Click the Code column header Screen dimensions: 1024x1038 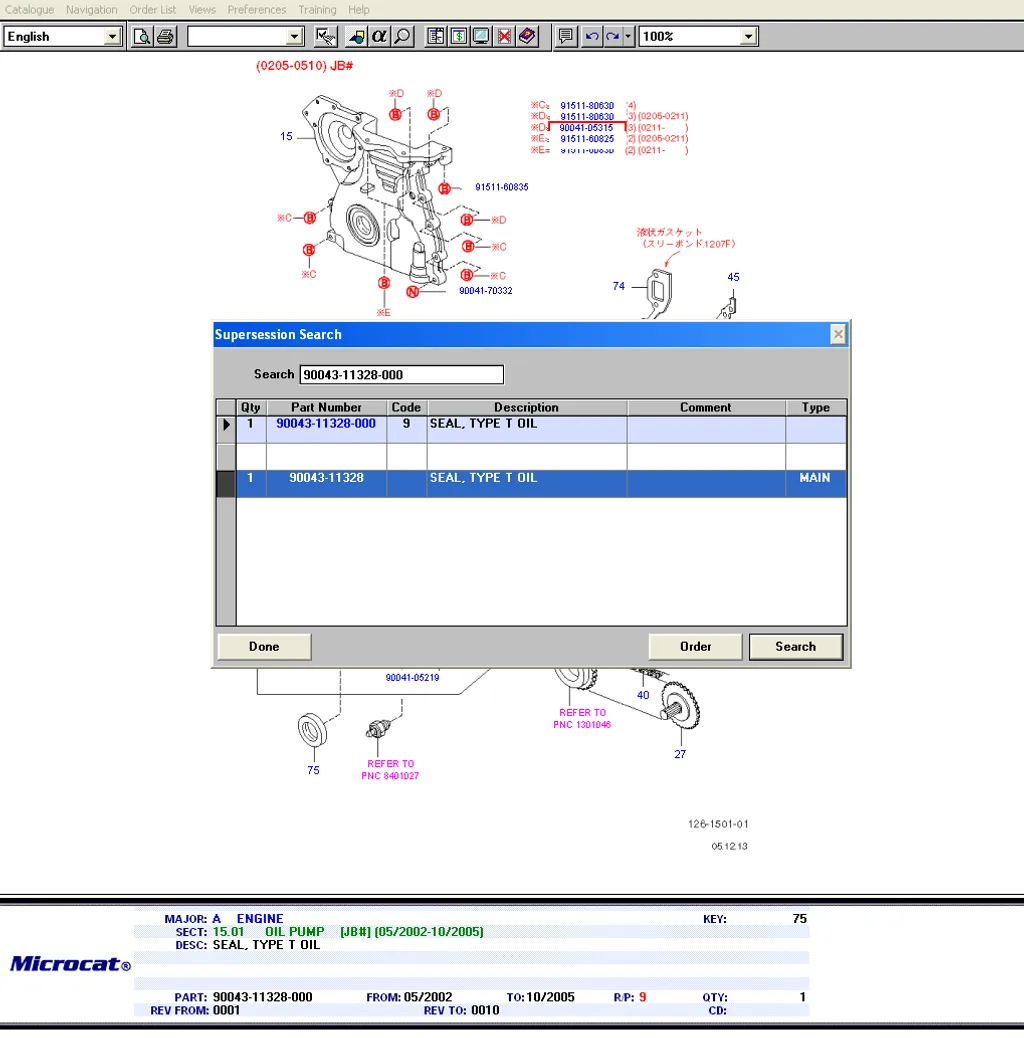tap(406, 408)
